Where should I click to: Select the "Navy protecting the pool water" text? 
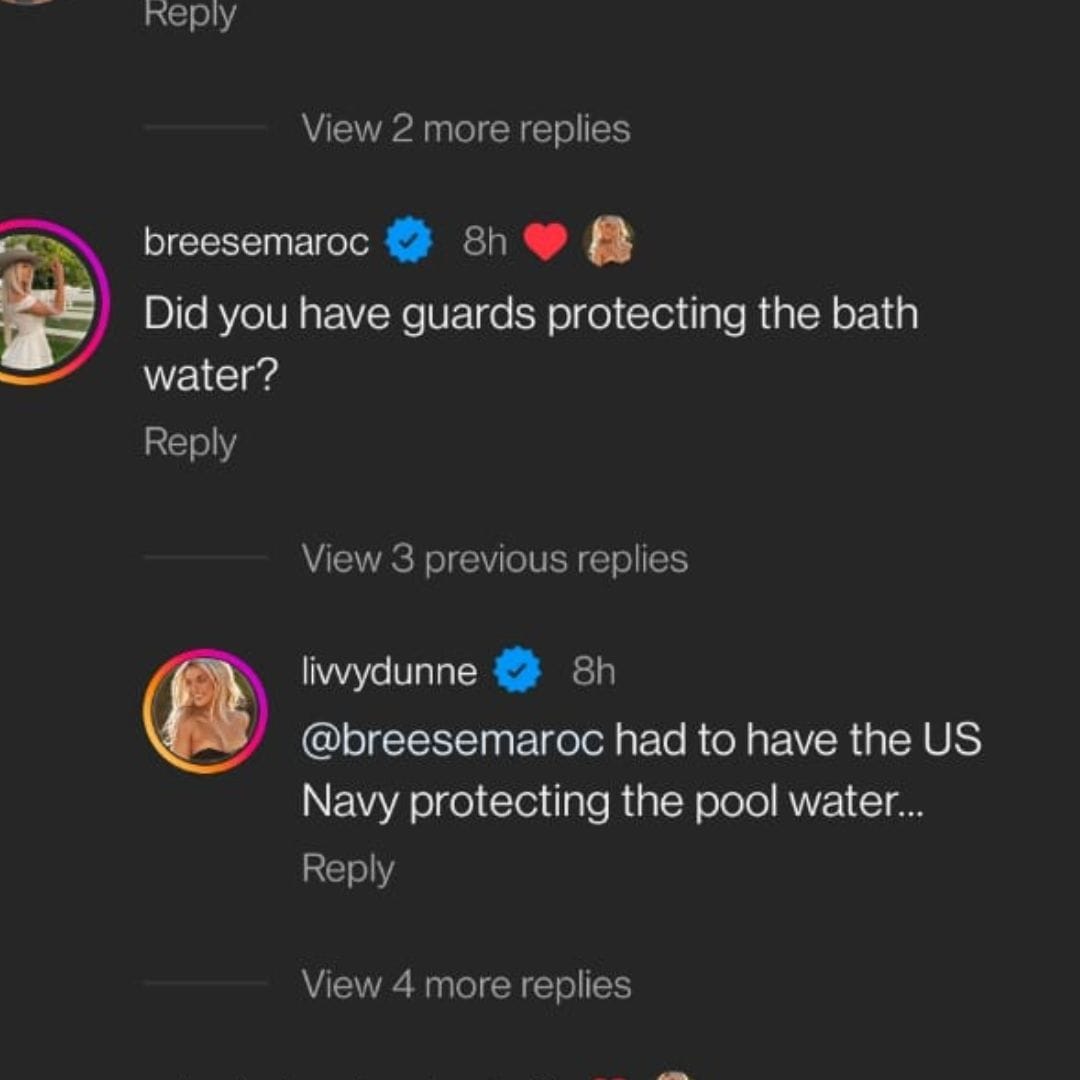click(x=612, y=802)
